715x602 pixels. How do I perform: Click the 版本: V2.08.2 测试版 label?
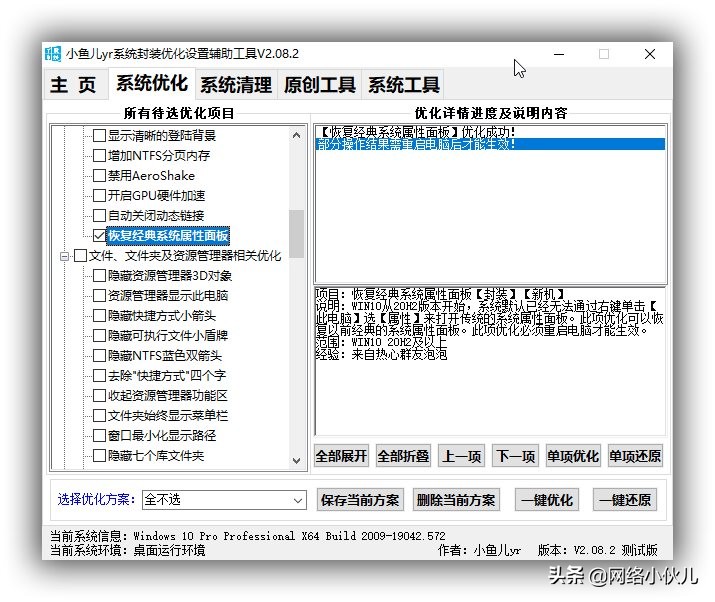(597, 550)
